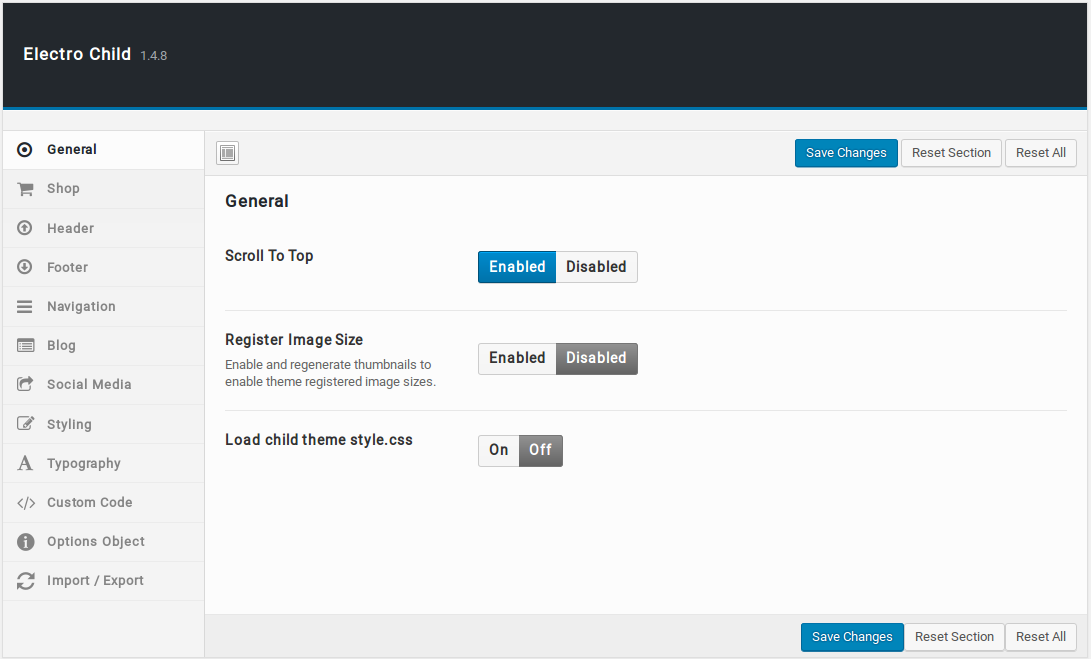Click the Scroll To Top option label
1091x659 pixels.
click(x=269, y=256)
